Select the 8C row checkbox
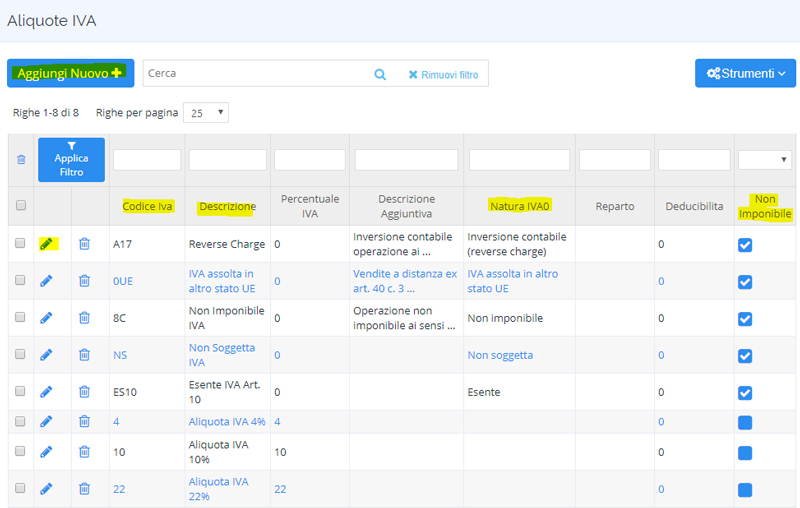Viewport: 800px width, 508px height. click(20, 317)
